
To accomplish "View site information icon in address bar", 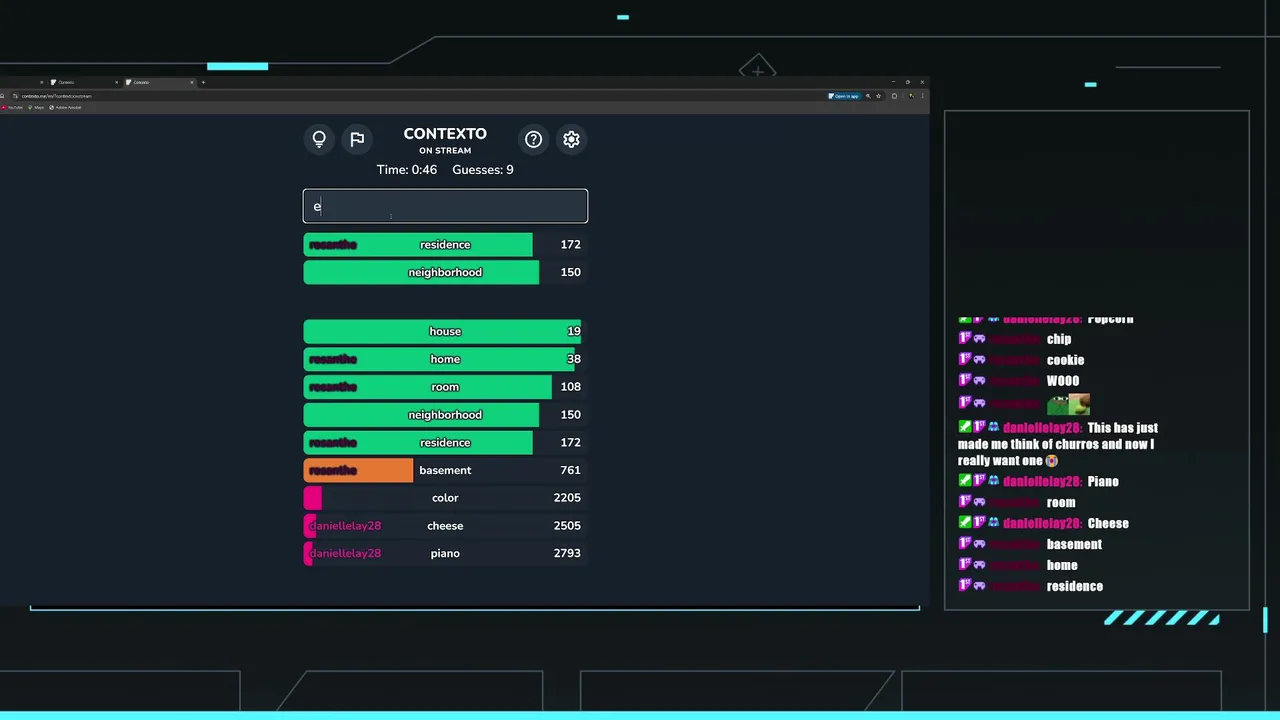I will coord(15,96).
